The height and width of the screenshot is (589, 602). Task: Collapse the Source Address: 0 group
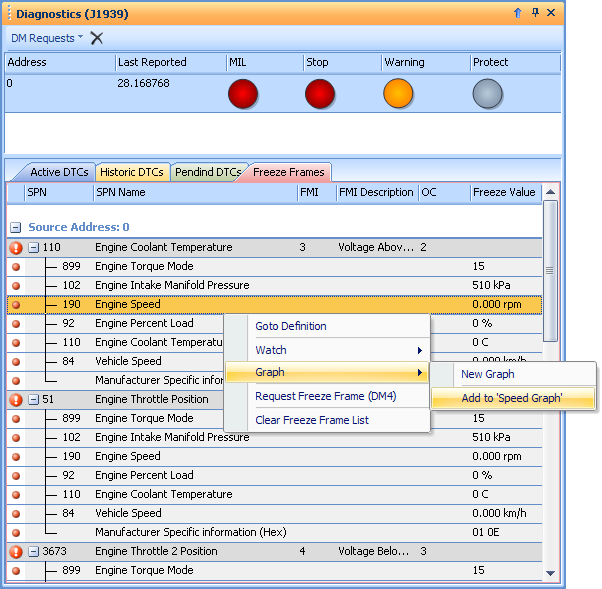[17, 228]
